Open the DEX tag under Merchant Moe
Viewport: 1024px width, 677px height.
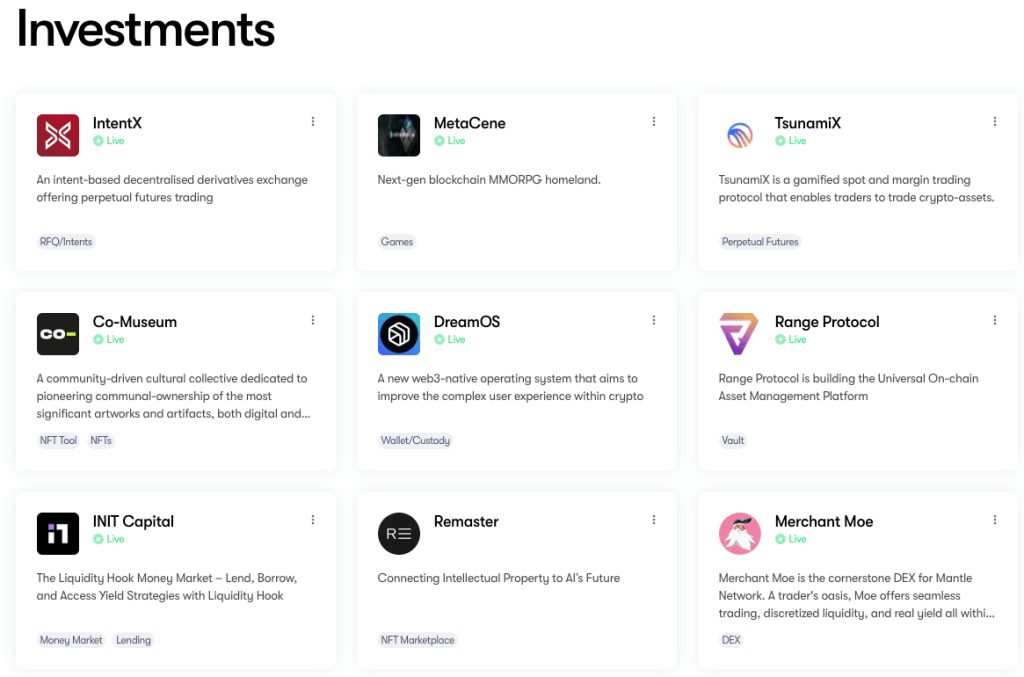click(x=731, y=640)
